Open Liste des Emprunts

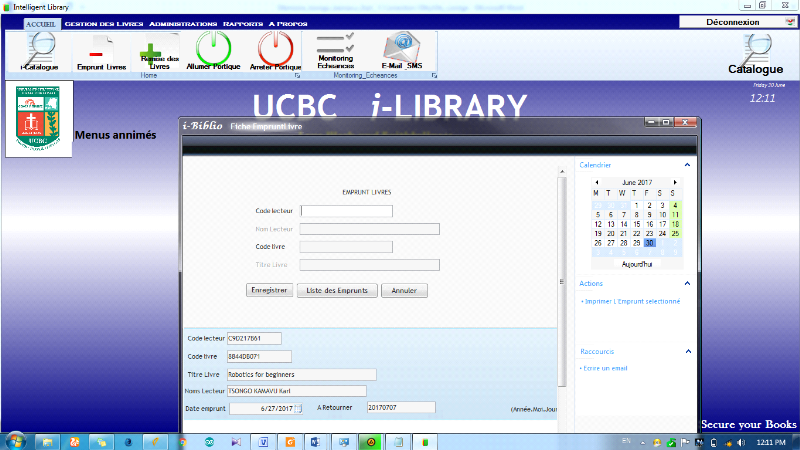pyautogui.click(x=337, y=290)
